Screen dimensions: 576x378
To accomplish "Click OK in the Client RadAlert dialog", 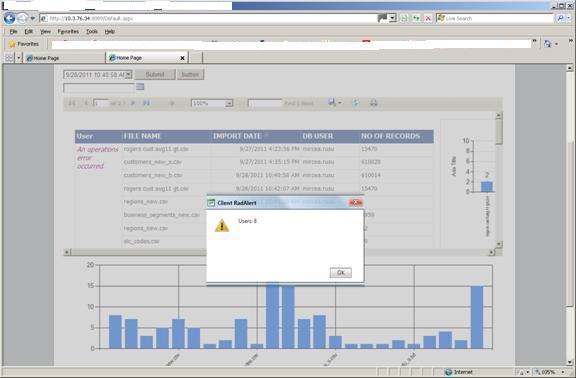I will [x=341, y=273].
